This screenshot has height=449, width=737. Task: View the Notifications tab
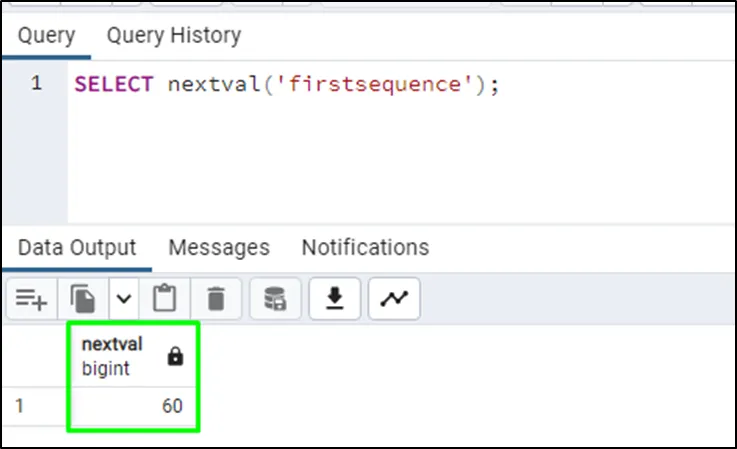pos(365,247)
